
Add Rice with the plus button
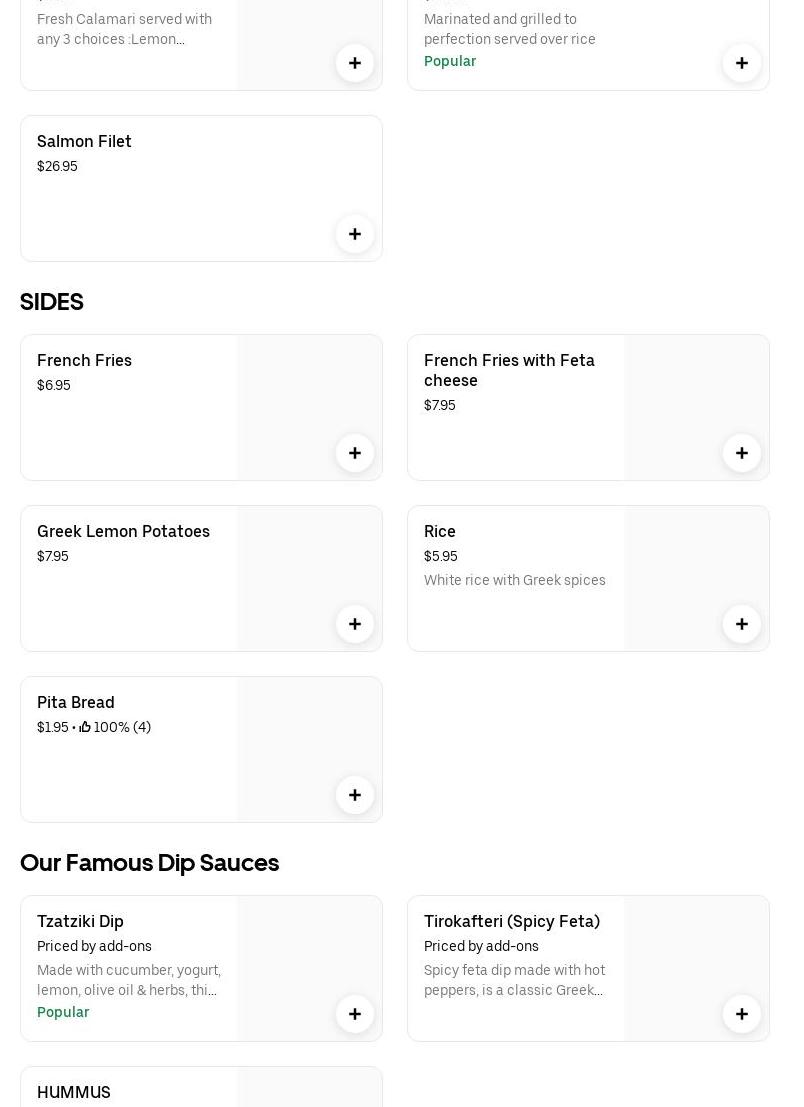(x=742, y=624)
